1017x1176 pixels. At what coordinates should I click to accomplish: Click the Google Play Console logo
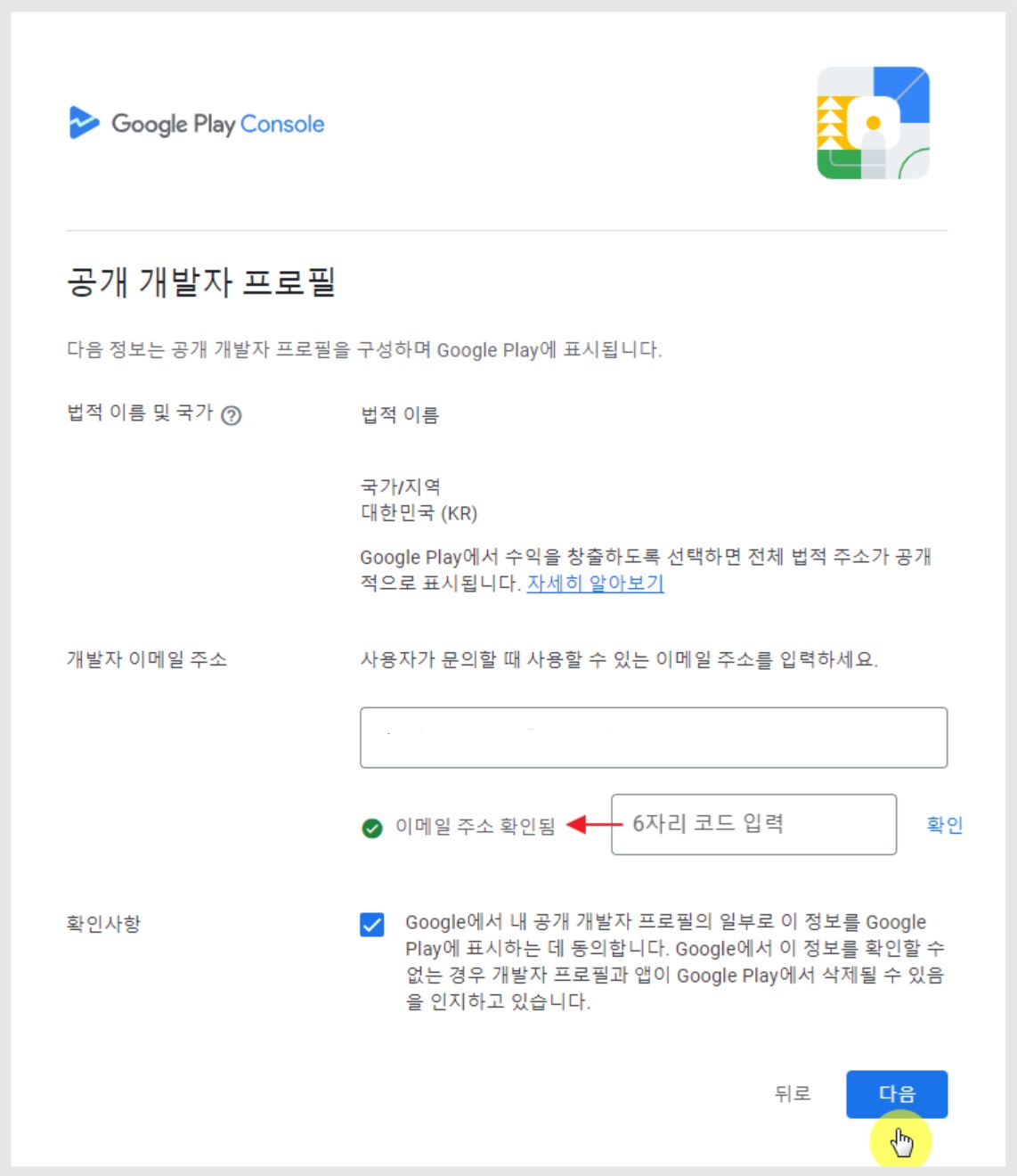point(197,123)
